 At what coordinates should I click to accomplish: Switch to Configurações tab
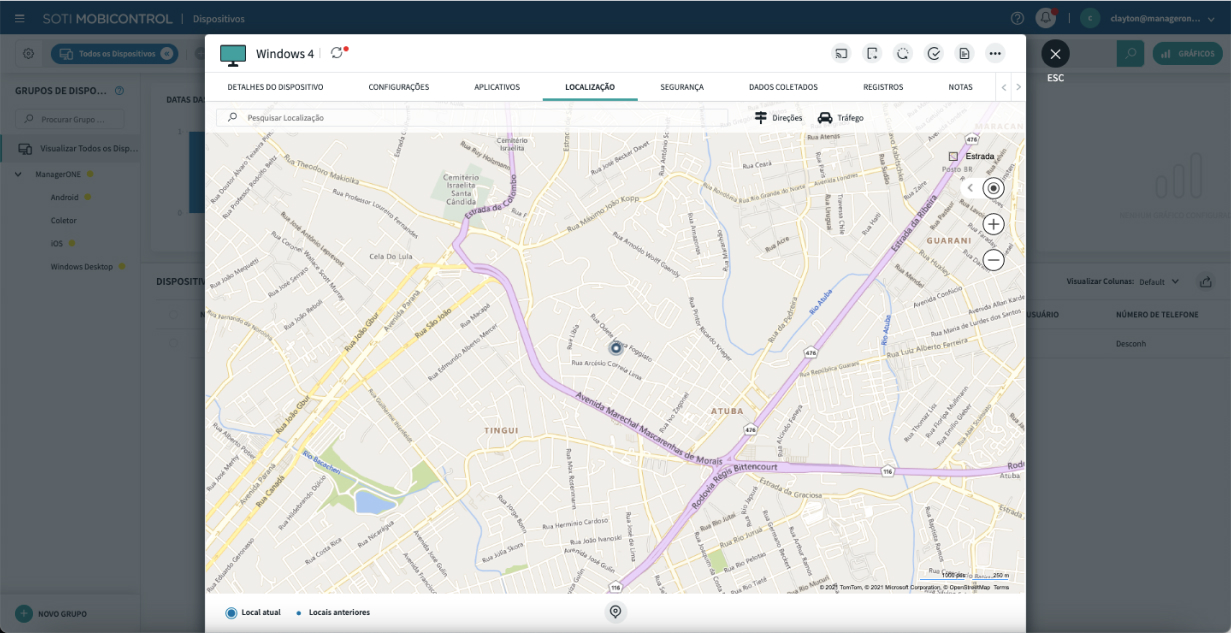tap(399, 87)
